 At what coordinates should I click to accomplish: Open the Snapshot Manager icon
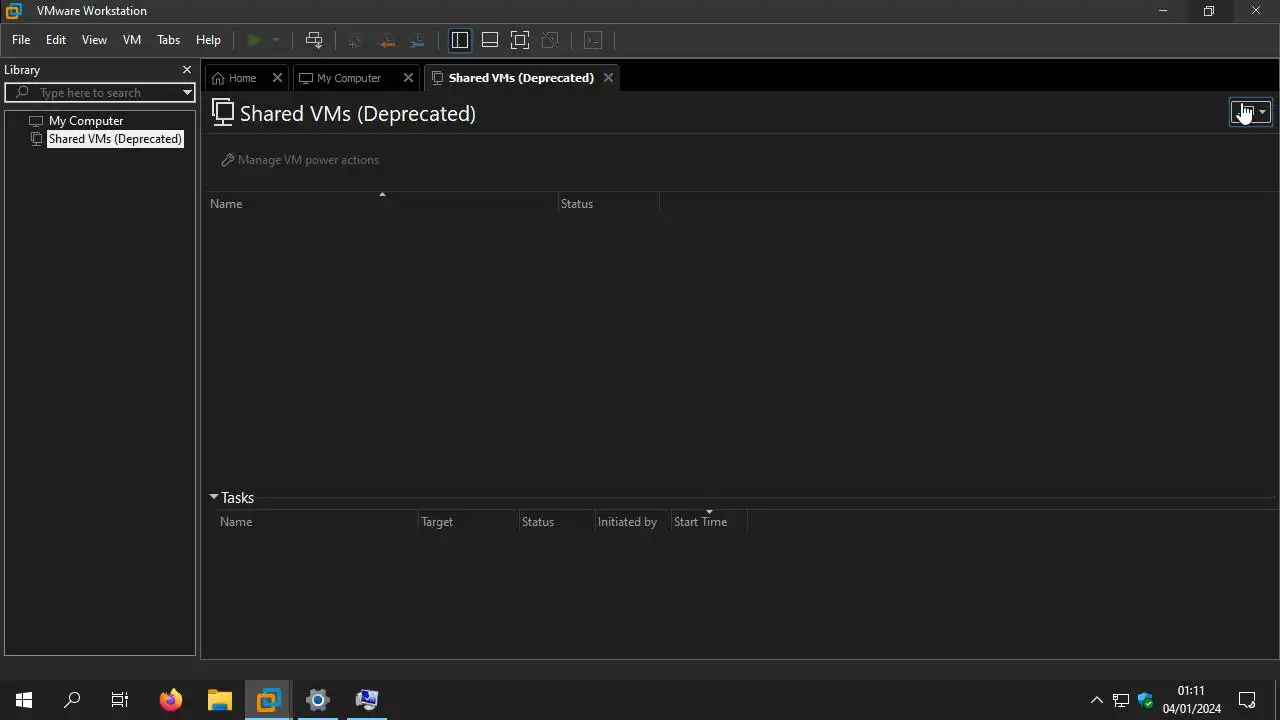pyautogui.click(x=418, y=40)
